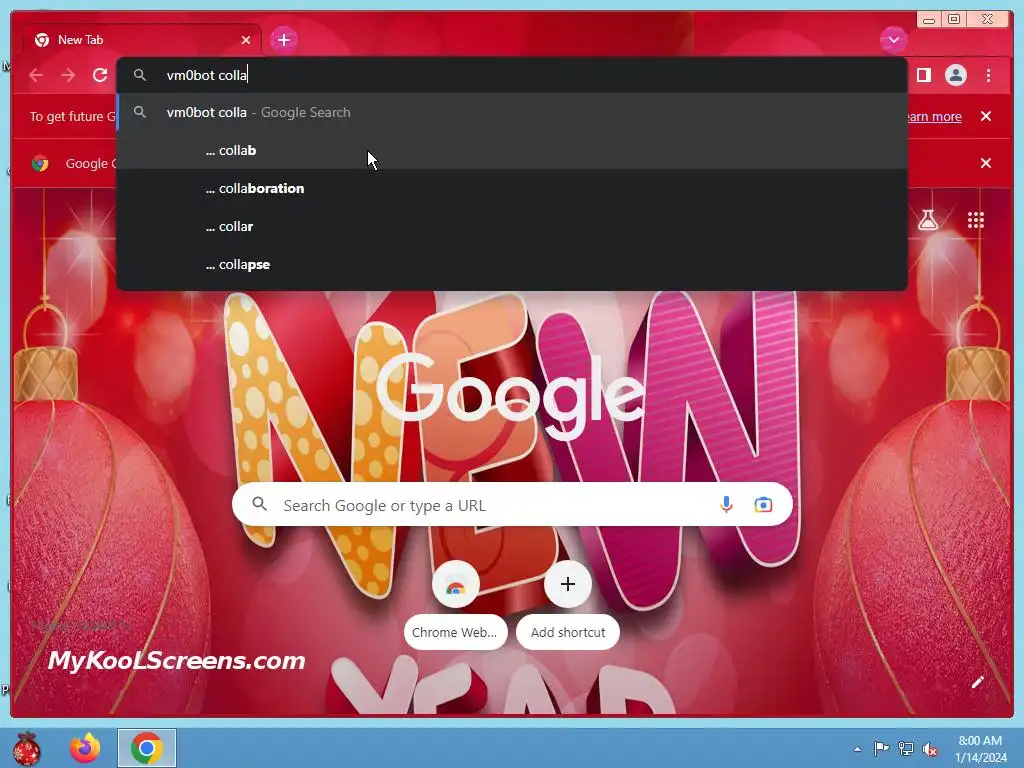Choose the 'collab' suggestion
Image resolution: width=1024 pixels, height=768 pixels.
click(512, 150)
